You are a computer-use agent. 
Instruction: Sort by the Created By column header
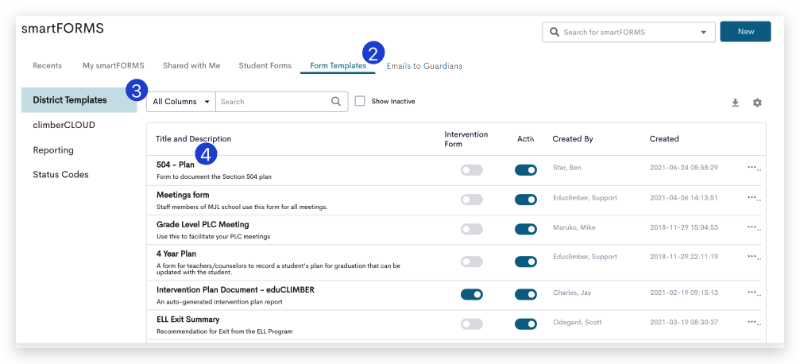click(572, 139)
